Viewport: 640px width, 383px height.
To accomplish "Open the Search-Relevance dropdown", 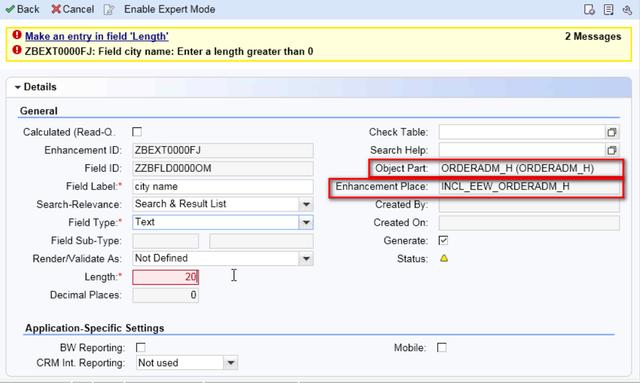I will point(306,204).
